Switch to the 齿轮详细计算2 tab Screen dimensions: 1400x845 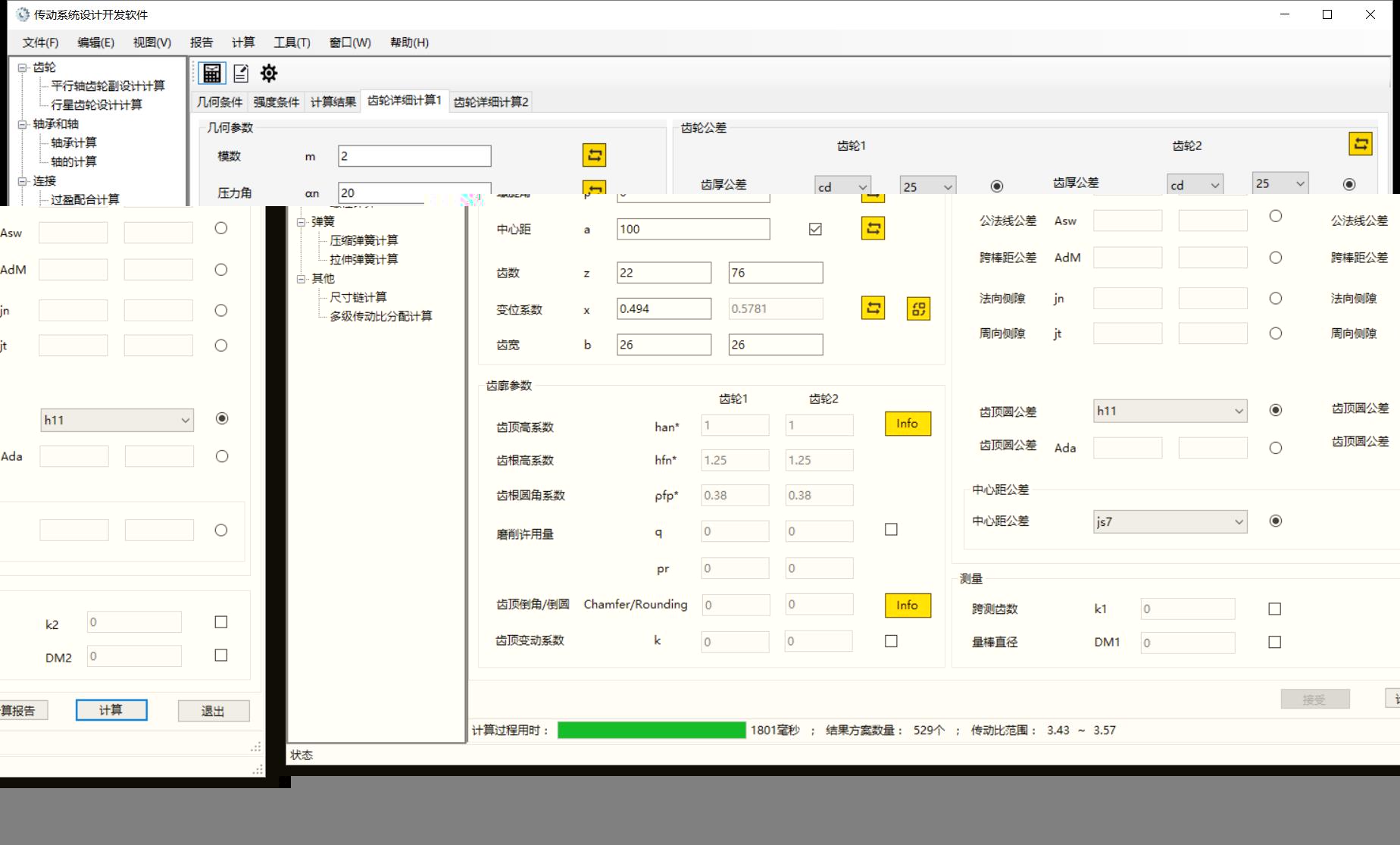[x=491, y=102]
